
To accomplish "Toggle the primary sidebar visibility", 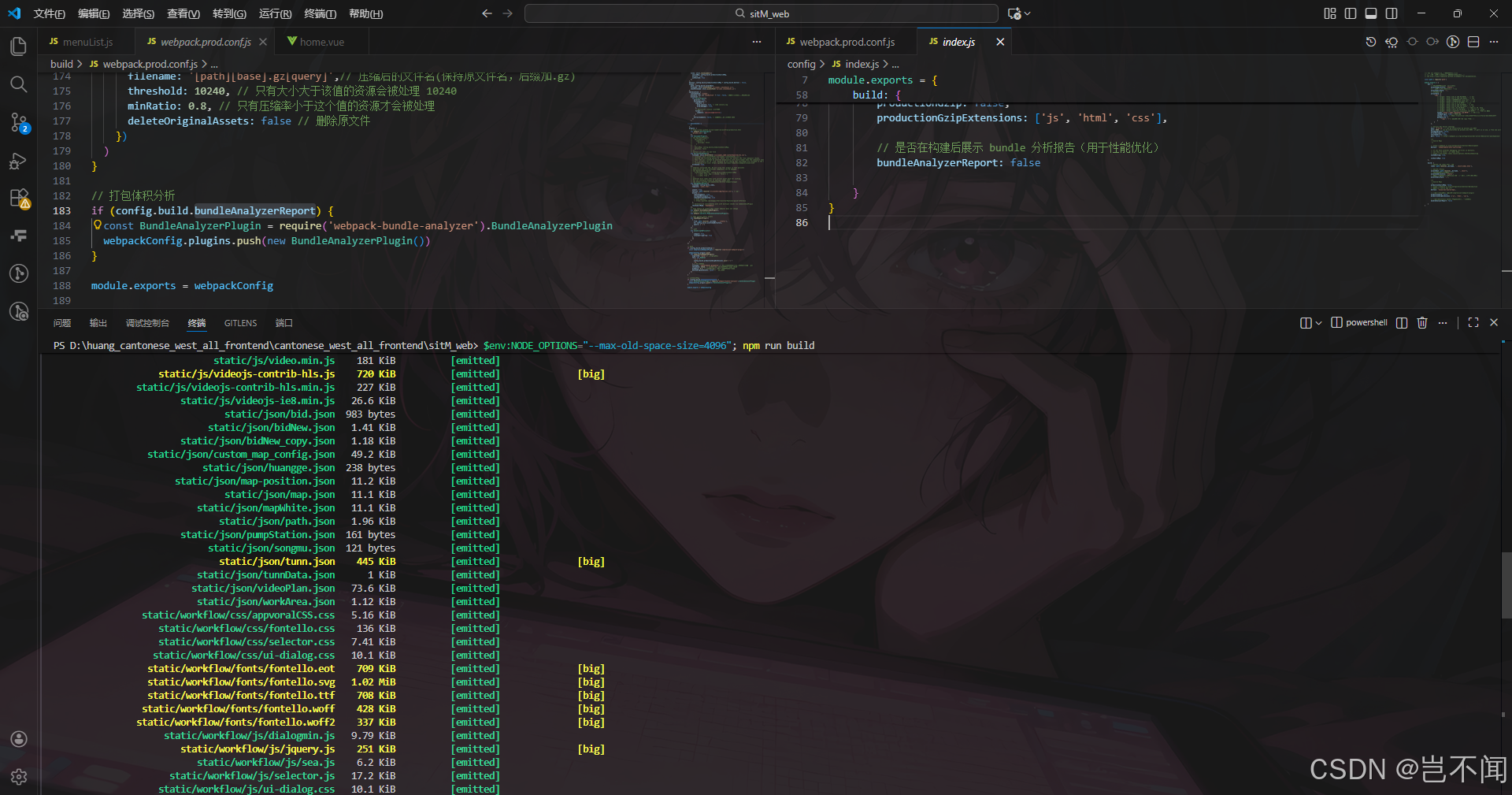I will pyautogui.click(x=1351, y=13).
